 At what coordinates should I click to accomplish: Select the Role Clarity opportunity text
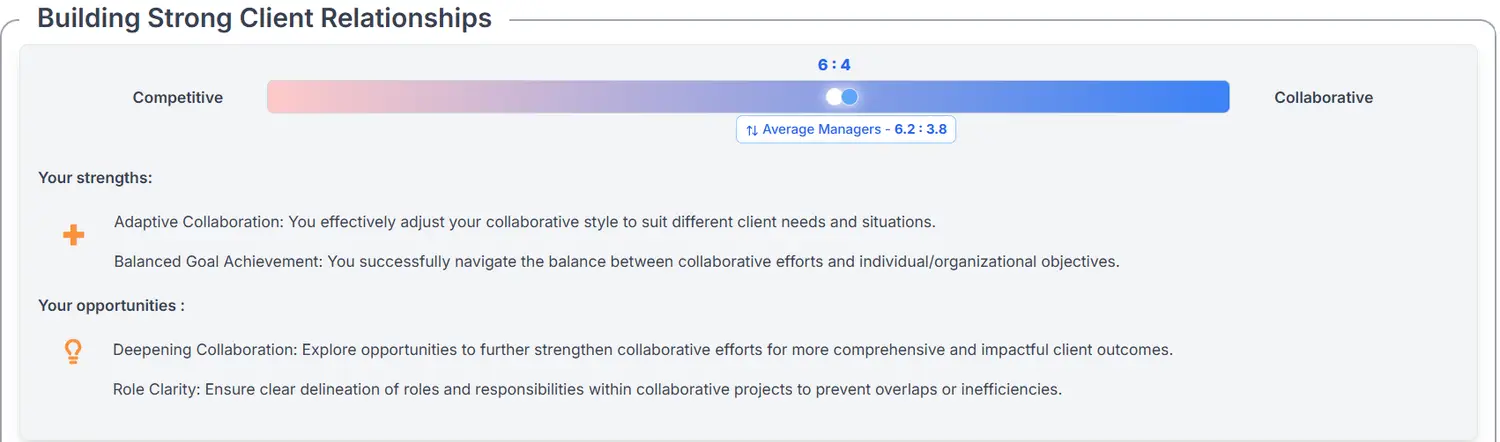(x=587, y=389)
